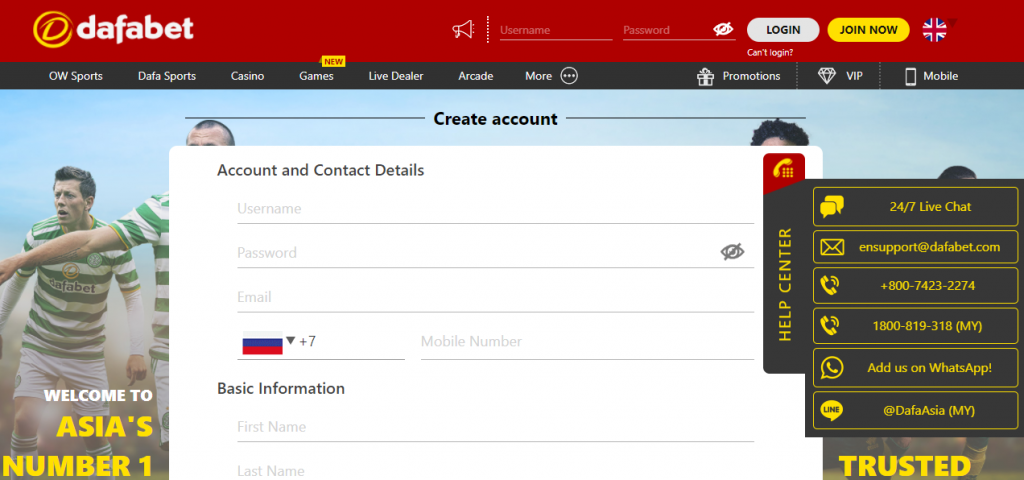Open the Arcade menu
The image size is (1024, 480).
coord(475,76)
